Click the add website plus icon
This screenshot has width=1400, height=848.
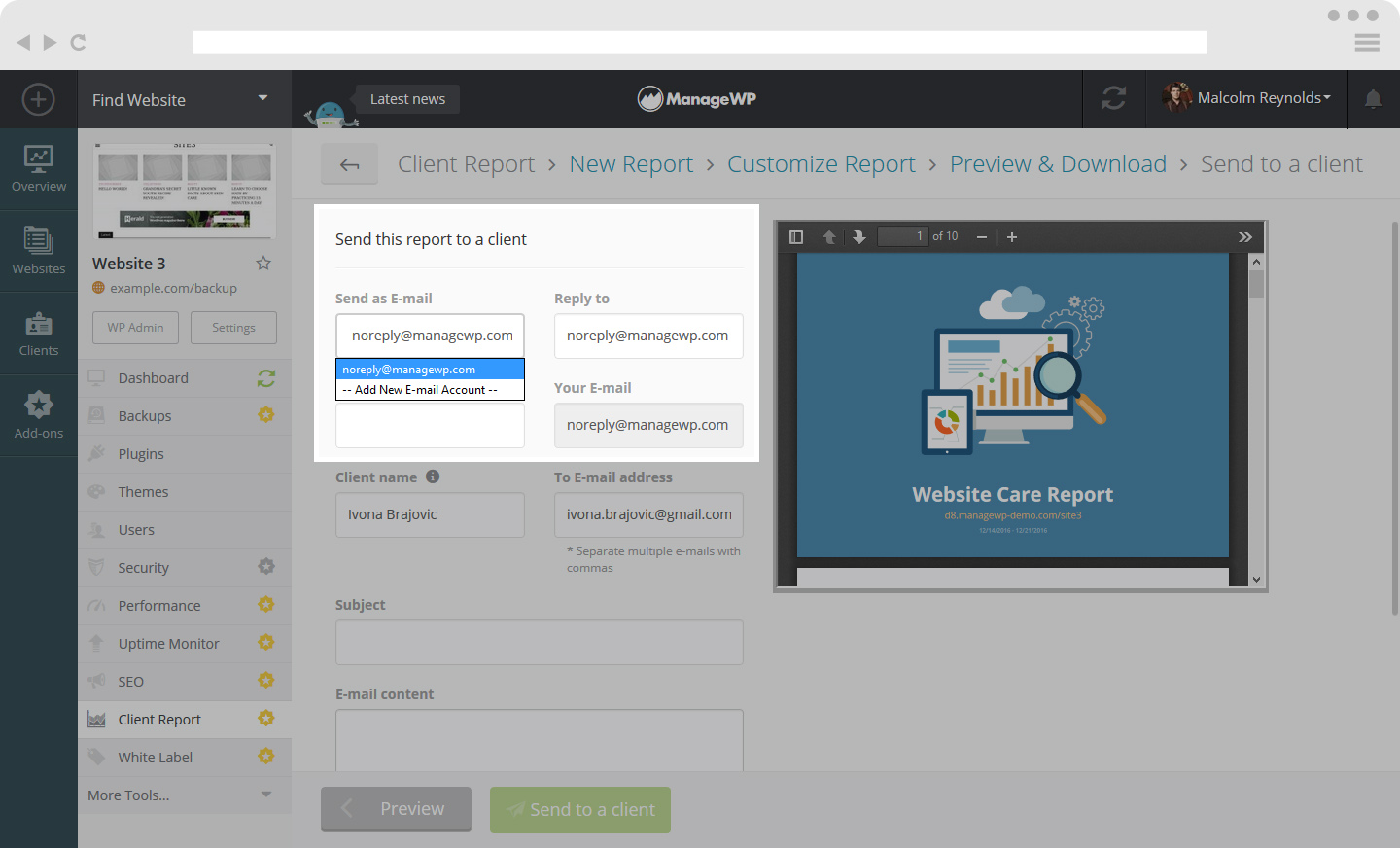(x=38, y=99)
